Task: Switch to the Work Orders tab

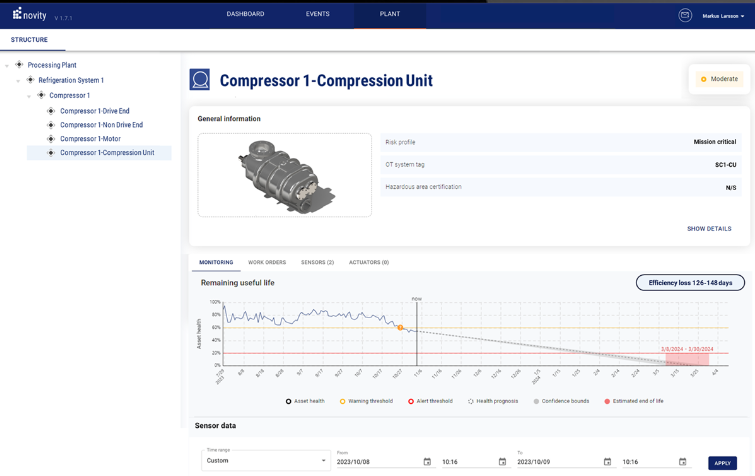Action: click(x=267, y=262)
